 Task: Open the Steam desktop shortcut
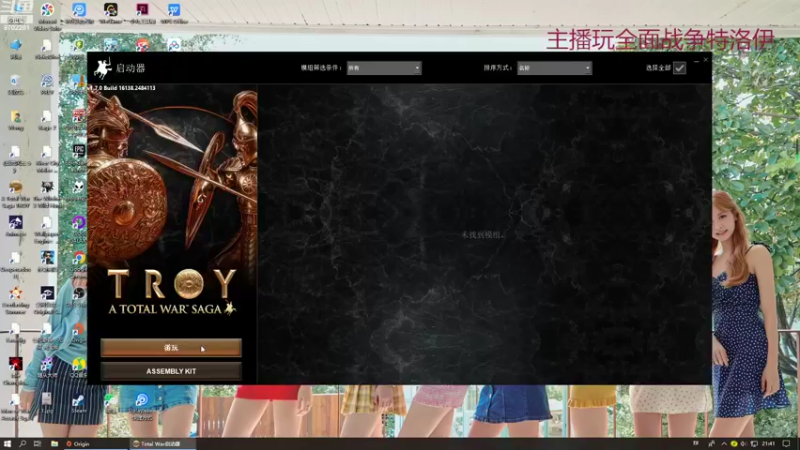(x=78, y=403)
